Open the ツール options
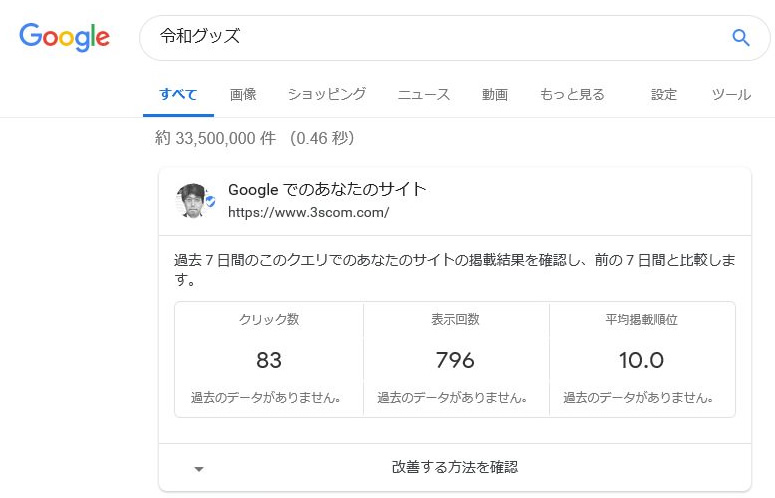775x498 pixels. tap(731, 95)
